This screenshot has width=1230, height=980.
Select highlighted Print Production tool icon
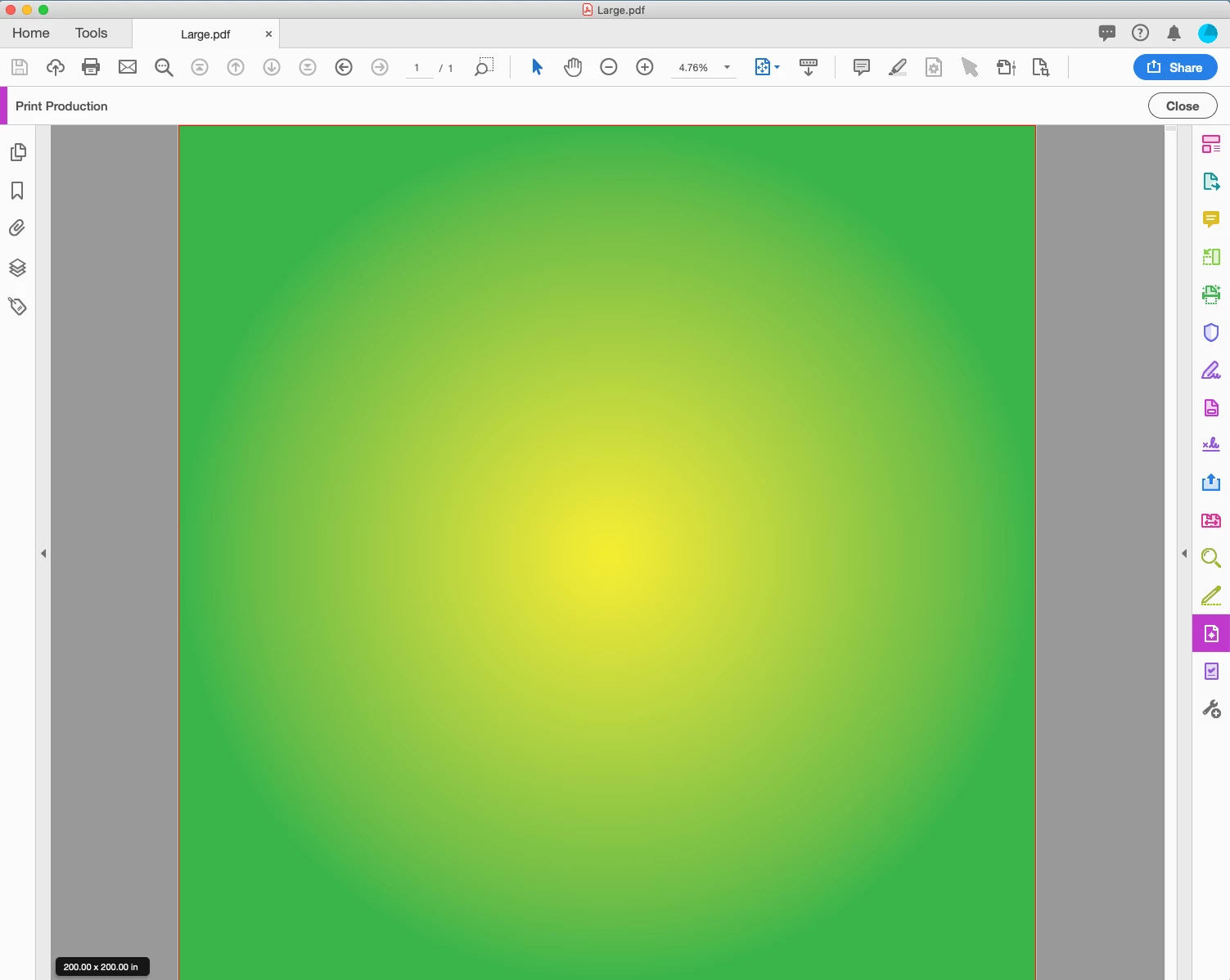pos(1211,633)
